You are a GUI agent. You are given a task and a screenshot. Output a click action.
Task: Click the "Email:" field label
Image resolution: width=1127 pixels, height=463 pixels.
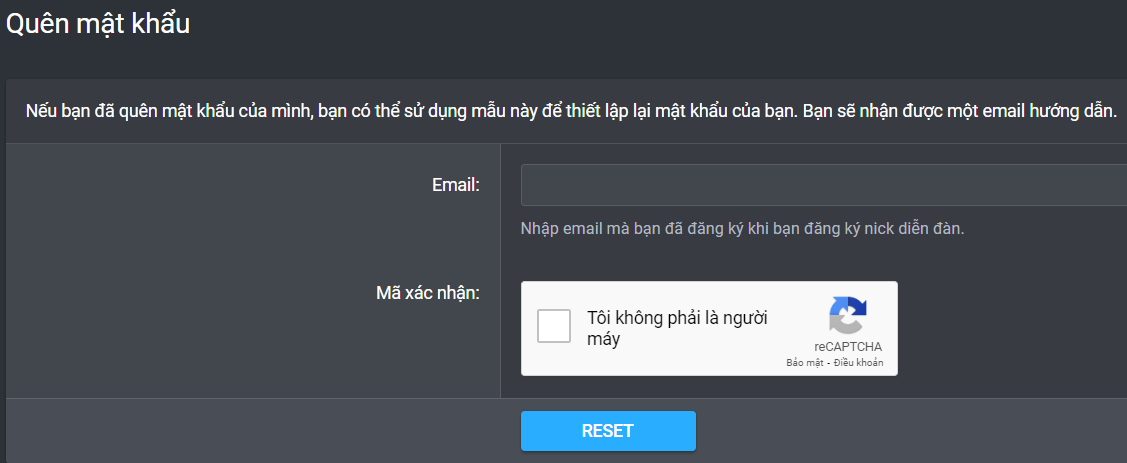click(456, 185)
